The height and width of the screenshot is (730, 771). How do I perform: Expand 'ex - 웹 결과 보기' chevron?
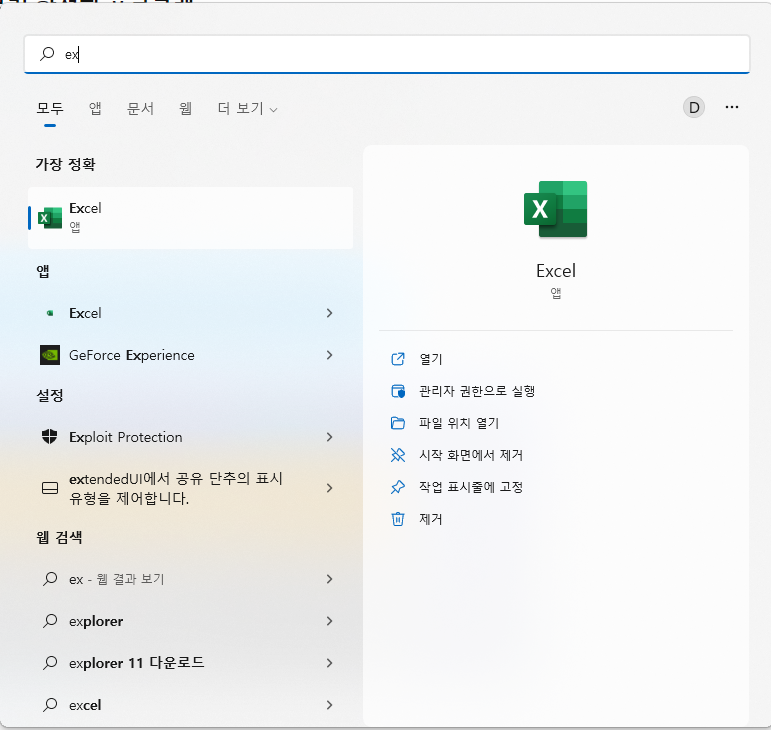pyautogui.click(x=329, y=579)
